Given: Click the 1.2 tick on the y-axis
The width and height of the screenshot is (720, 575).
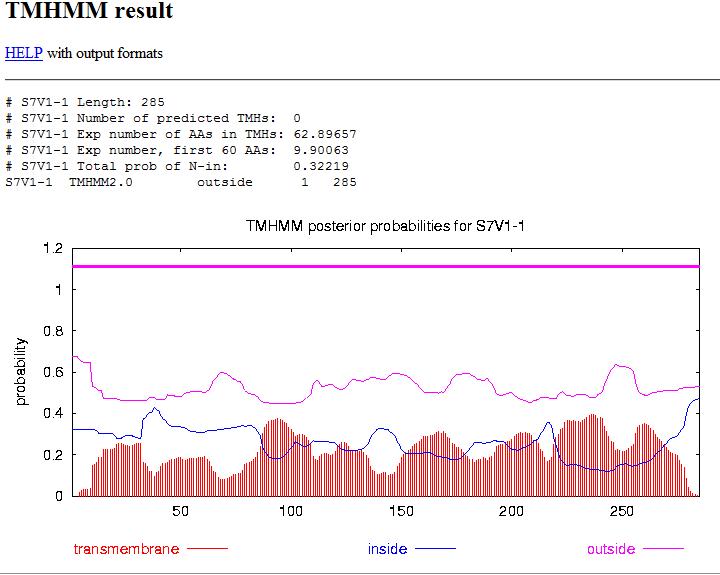Looking at the screenshot, I should click(51, 248).
